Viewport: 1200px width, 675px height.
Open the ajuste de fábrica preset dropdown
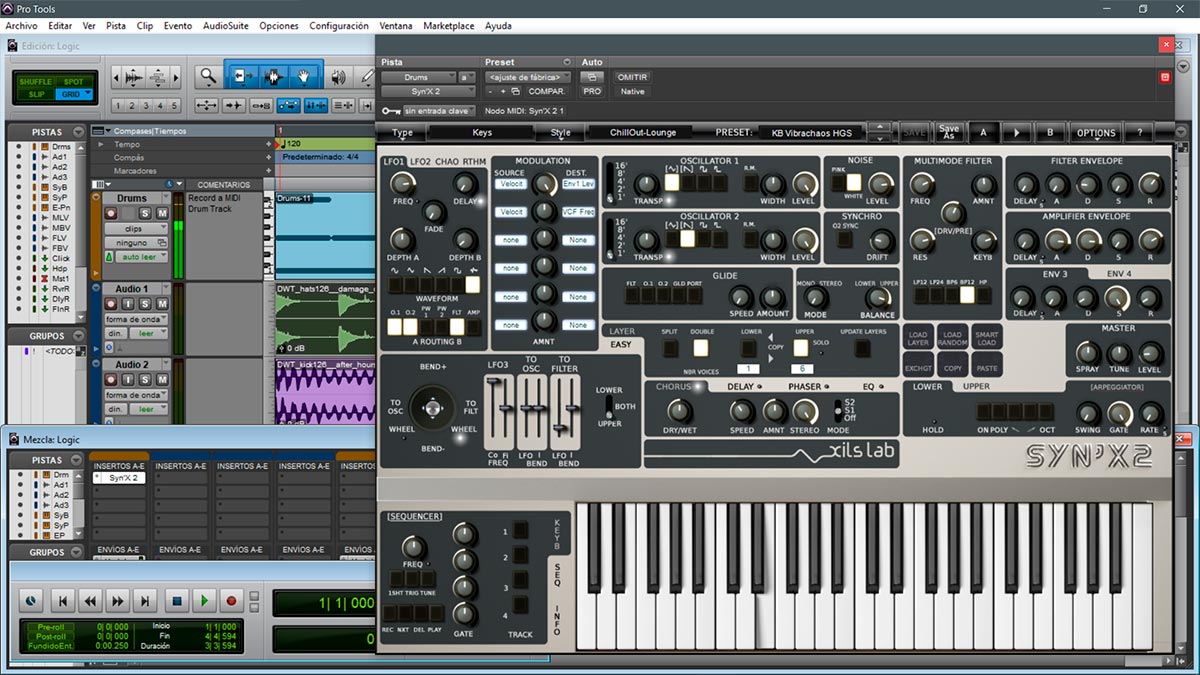[x=528, y=77]
